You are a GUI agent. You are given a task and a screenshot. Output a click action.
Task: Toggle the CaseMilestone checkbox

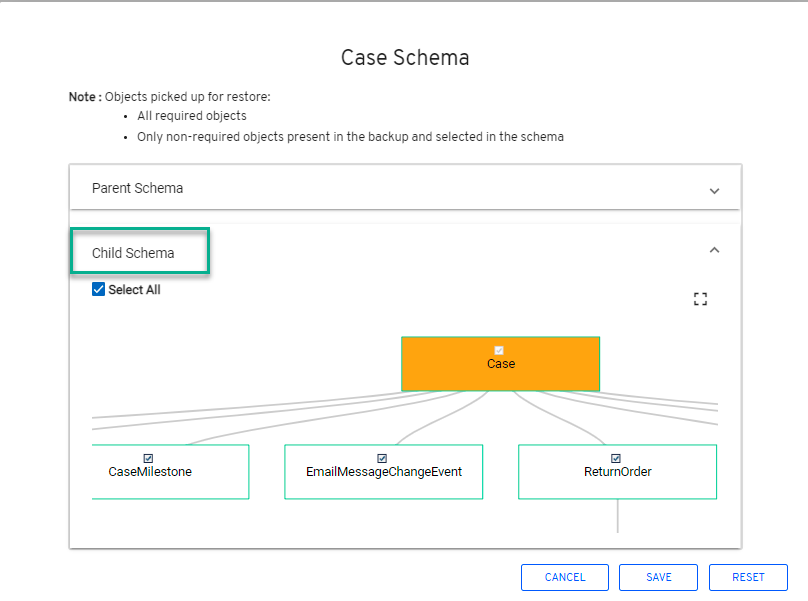click(148, 458)
